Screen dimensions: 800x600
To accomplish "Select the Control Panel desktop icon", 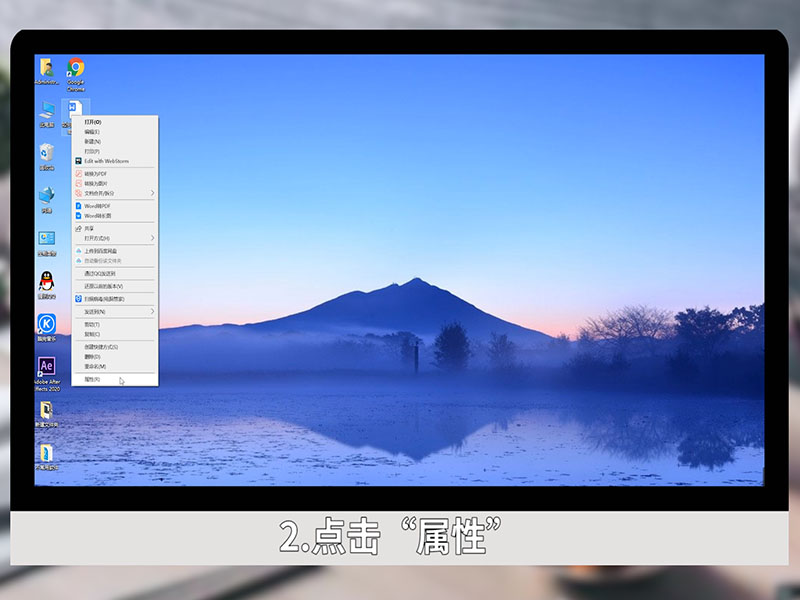I will [46, 238].
